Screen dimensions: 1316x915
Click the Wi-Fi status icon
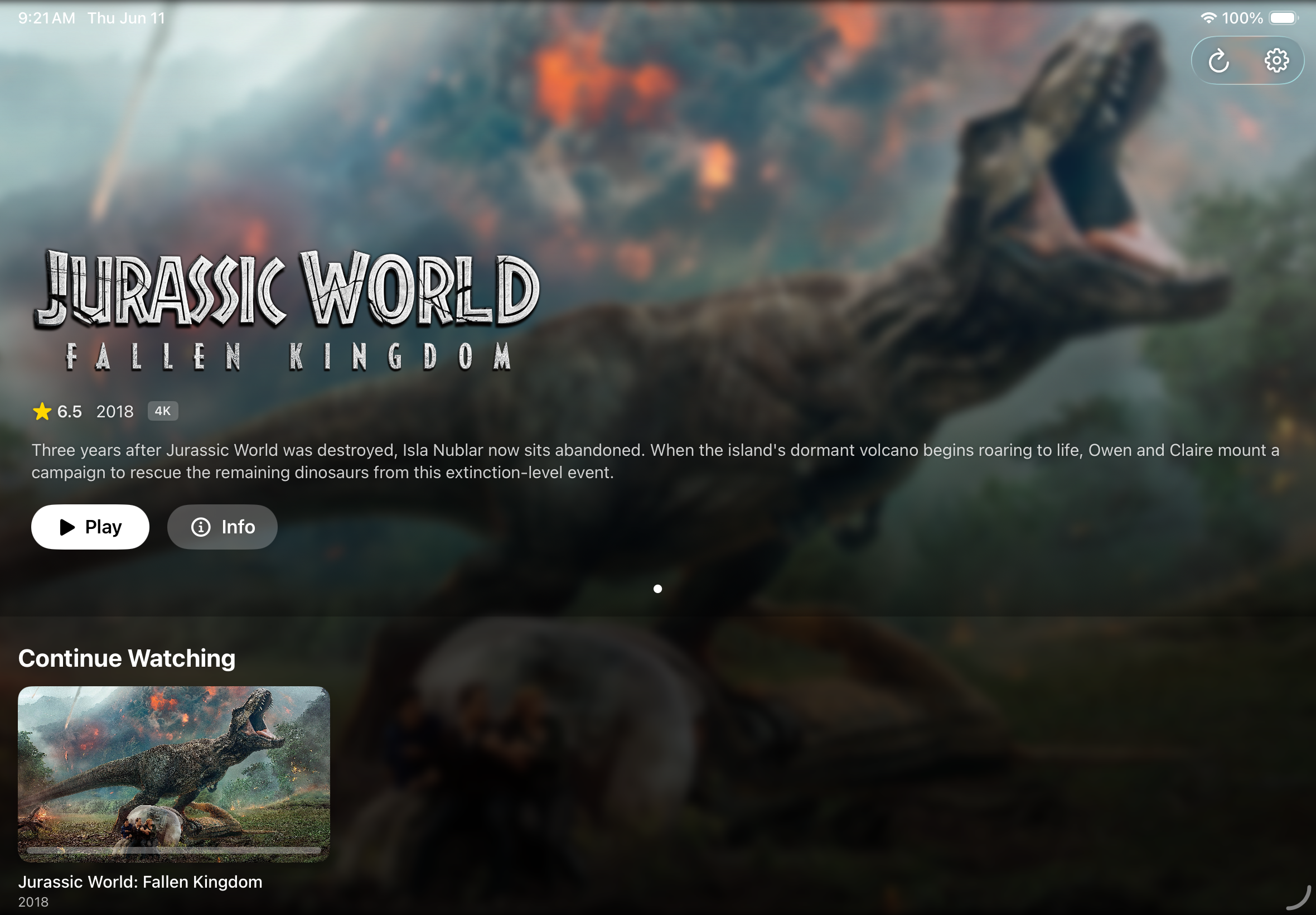pos(1208,18)
